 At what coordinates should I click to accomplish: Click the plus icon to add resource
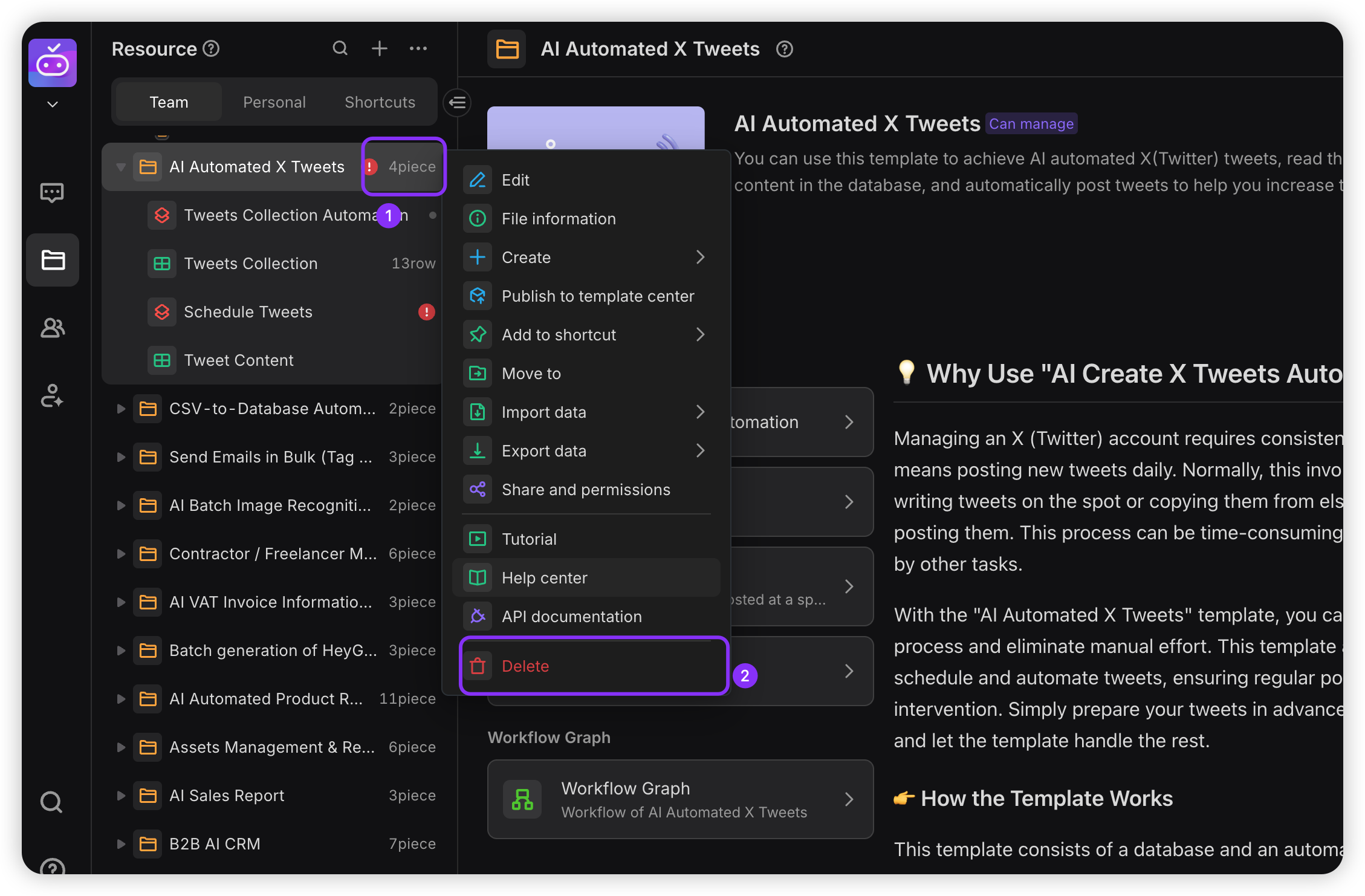(x=380, y=48)
